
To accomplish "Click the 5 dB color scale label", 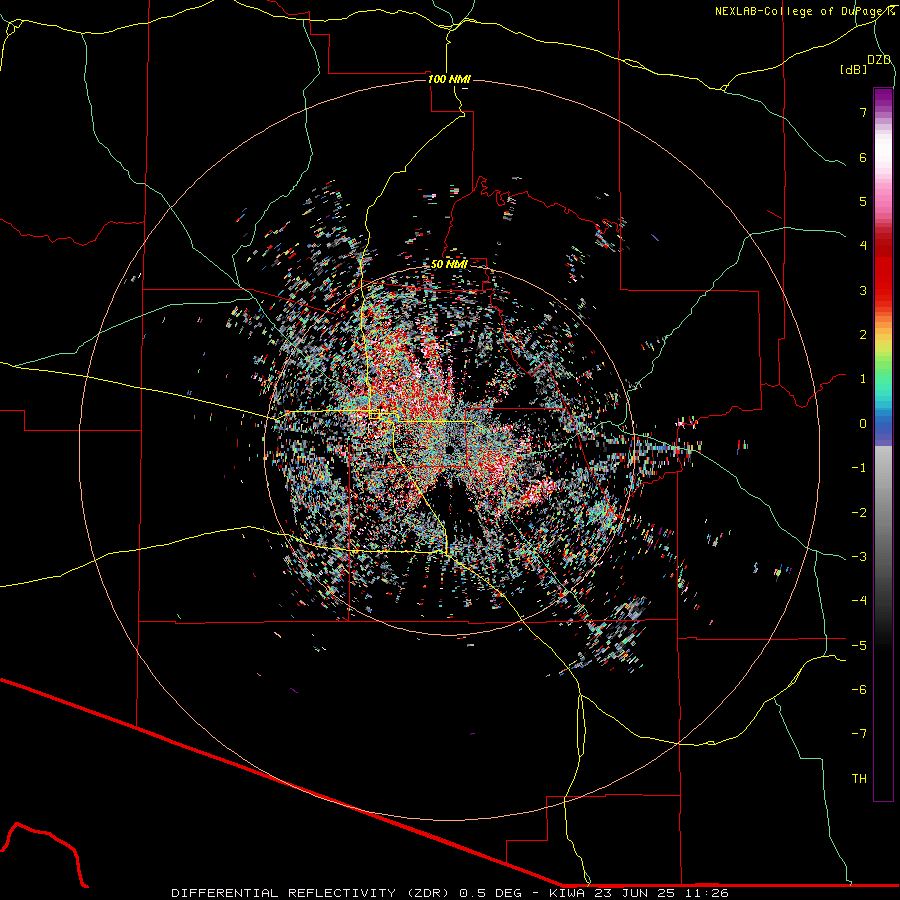I will [x=863, y=201].
